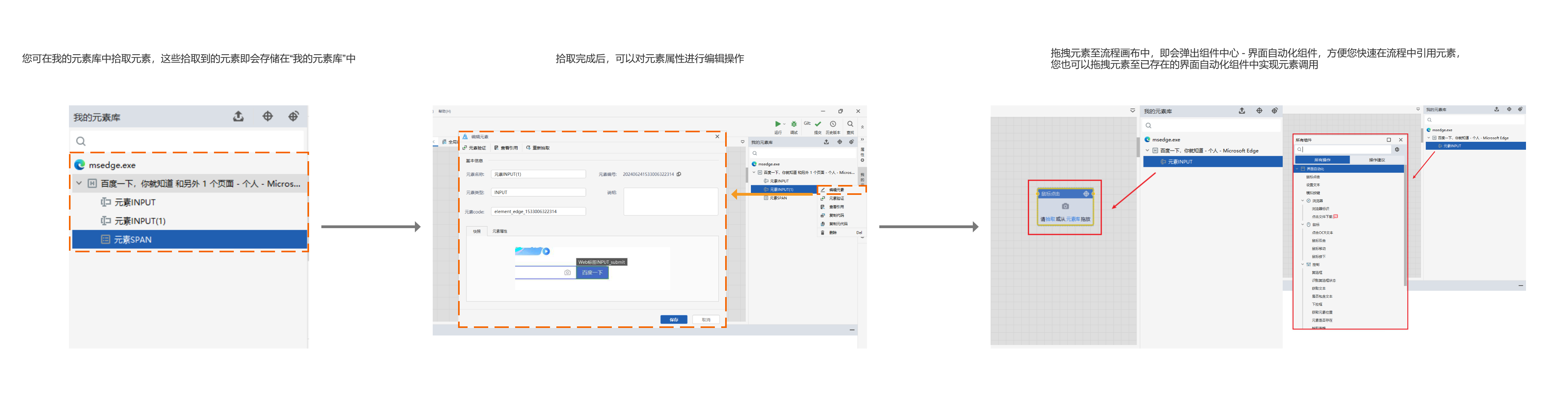Click the AI icon beside the 所有组件 search
Image resolution: width=1568 pixels, height=404 pixels.
coord(1397,149)
